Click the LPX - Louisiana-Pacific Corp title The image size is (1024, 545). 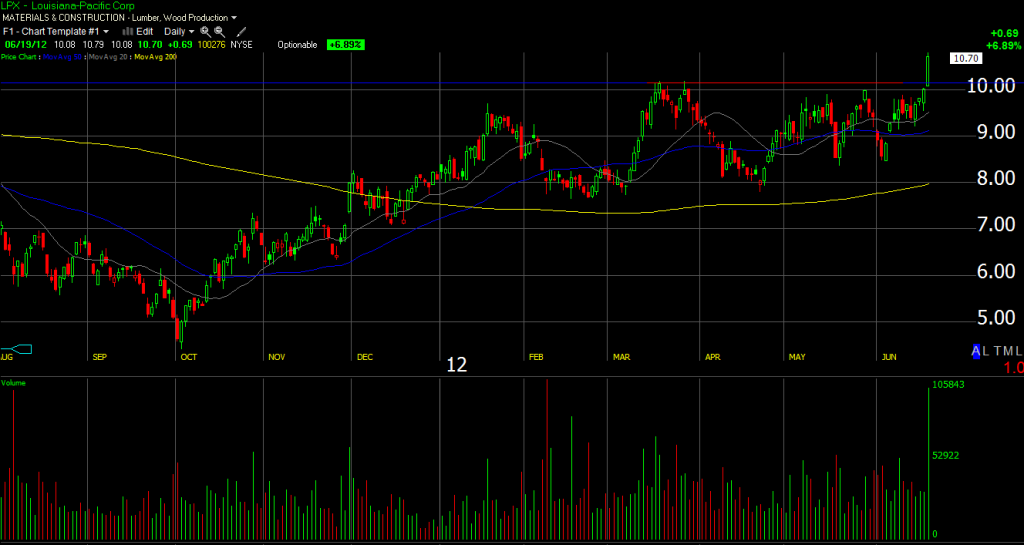[66, 6]
